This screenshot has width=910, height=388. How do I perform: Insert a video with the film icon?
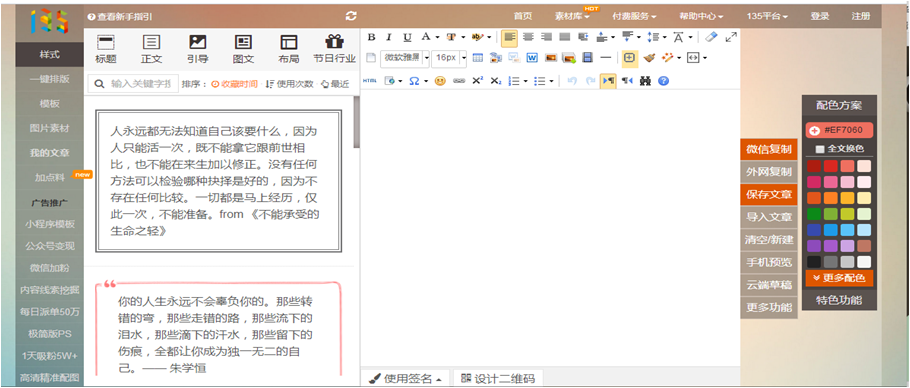click(587, 57)
